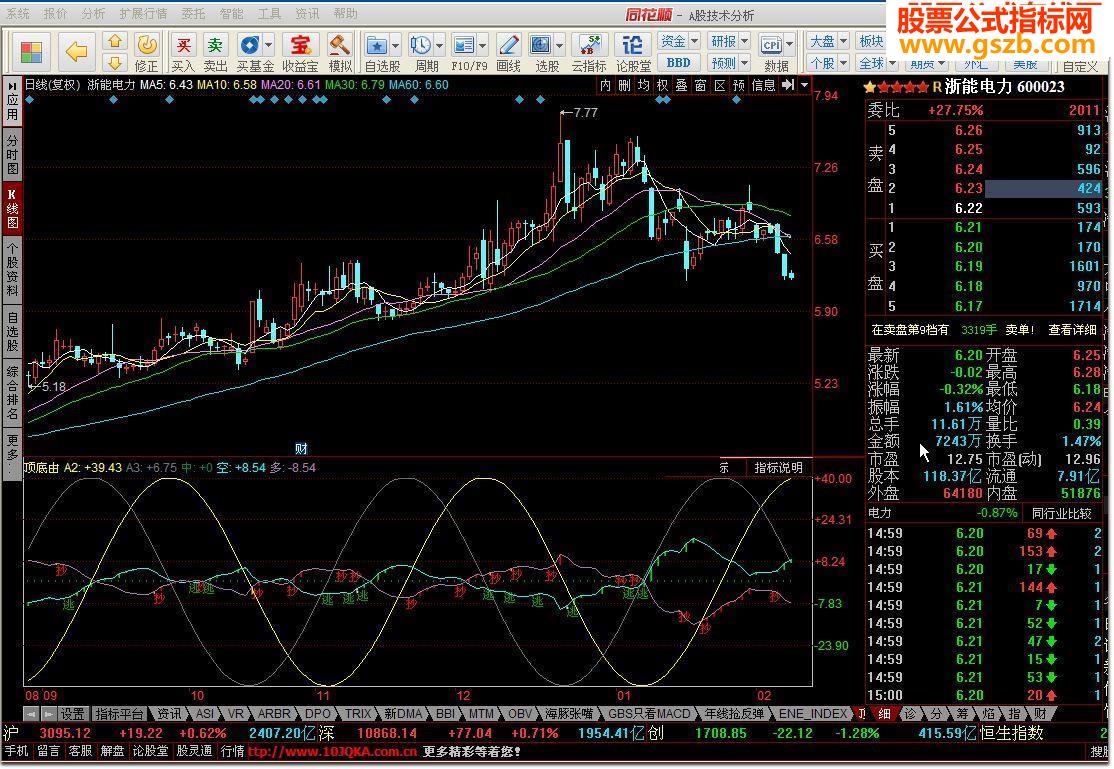The image size is (1114, 769).
Task: Click the scroll-right arrow of indicator tabs
Action: point(48,714)
